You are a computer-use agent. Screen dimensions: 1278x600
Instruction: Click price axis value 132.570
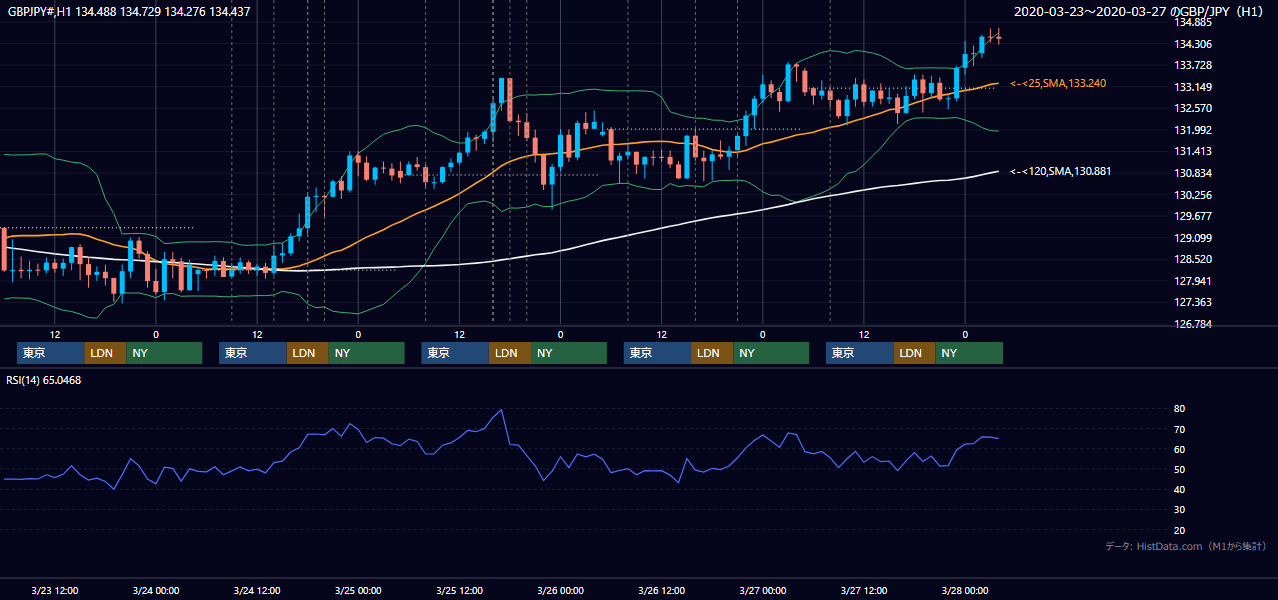pyautogui.click(x=1193, y=108)
